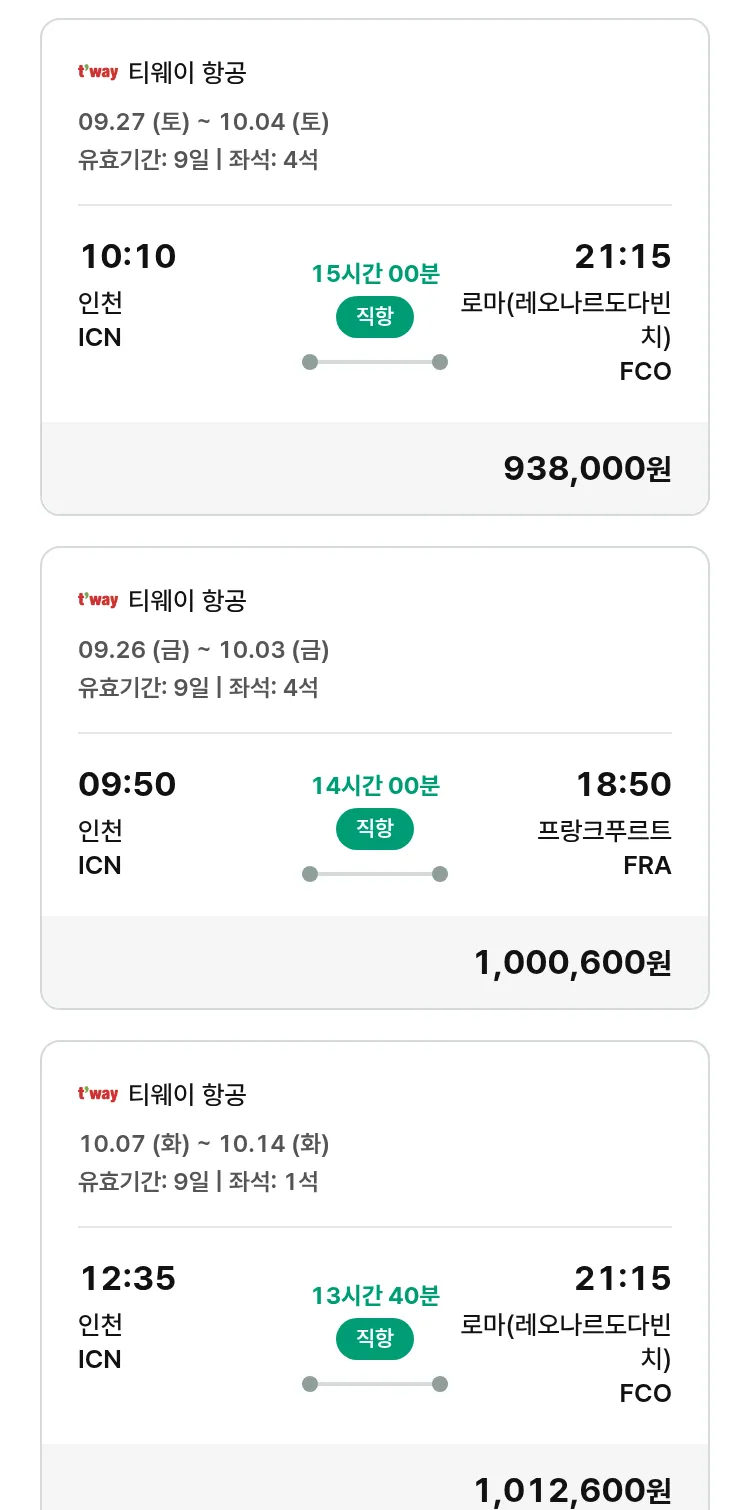Click the t'way logo on the 10.07 flight

[98, 1094]
